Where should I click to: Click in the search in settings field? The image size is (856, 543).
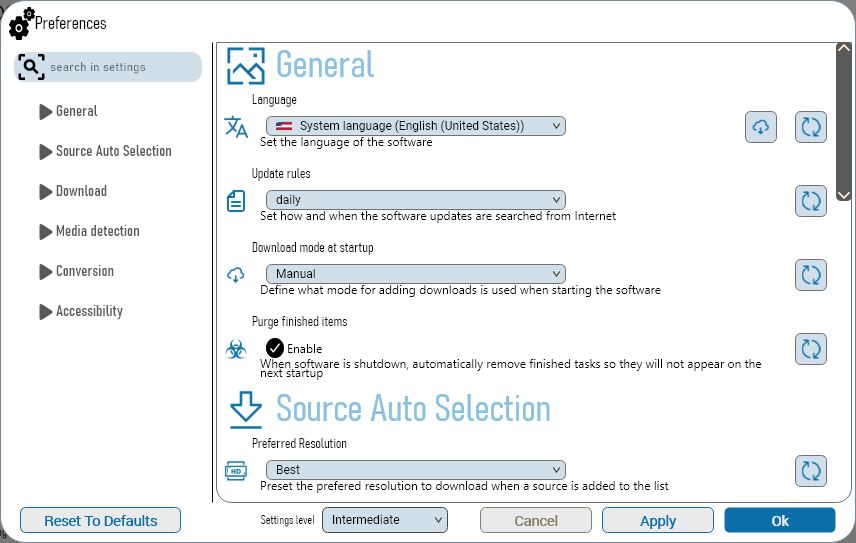coord(108,67)
